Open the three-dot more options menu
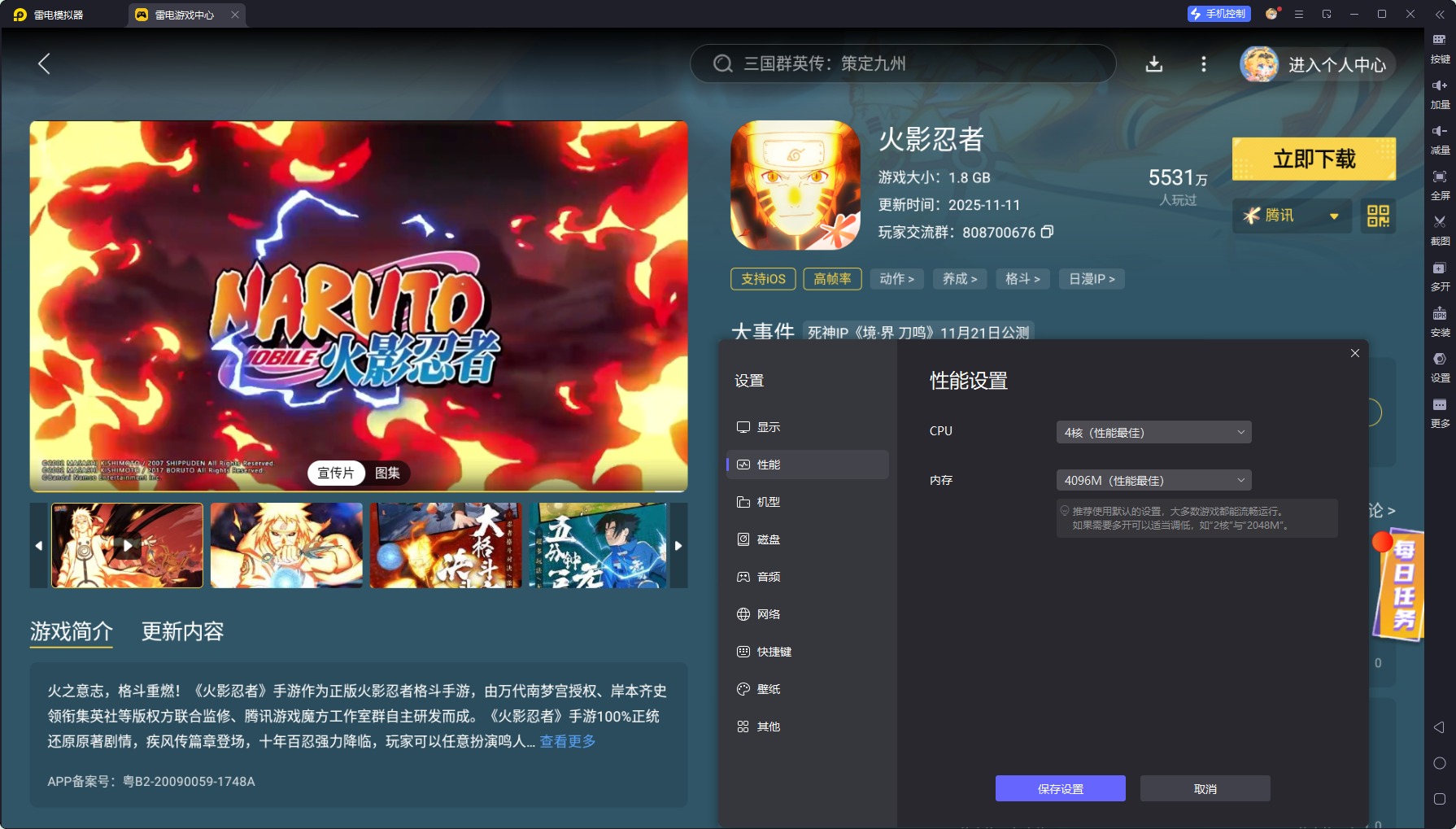This screenshot has width=1456, height=829. (x=1204, y=63)
